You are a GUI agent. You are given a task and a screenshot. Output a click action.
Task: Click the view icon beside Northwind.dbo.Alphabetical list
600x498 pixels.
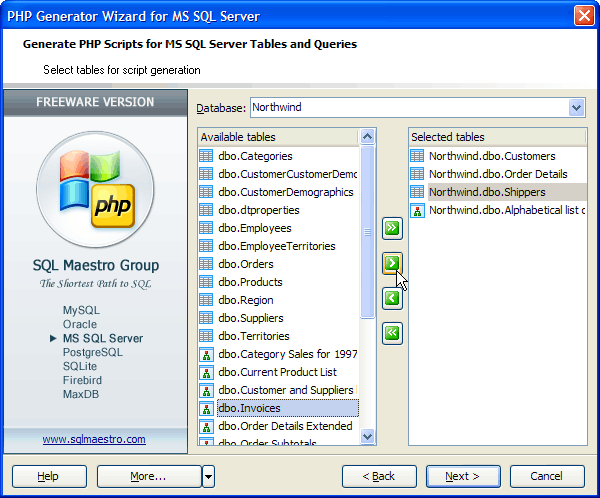[417, 210]
